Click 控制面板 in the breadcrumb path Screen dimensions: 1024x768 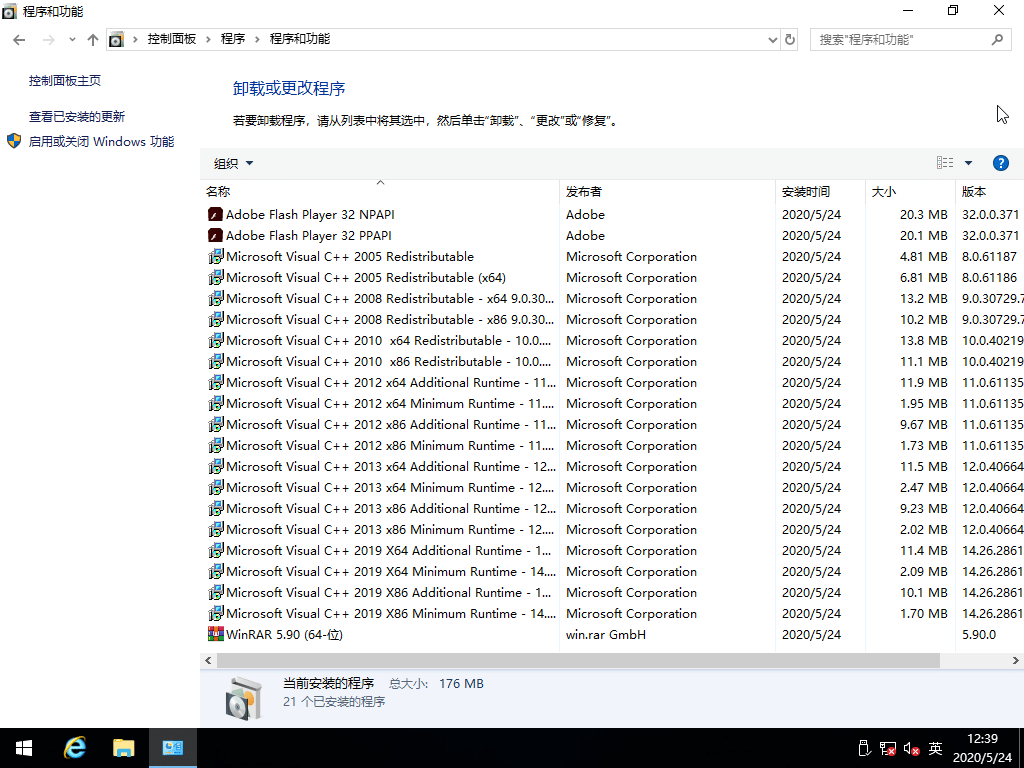pyautogui.click(x=172, y=39)
